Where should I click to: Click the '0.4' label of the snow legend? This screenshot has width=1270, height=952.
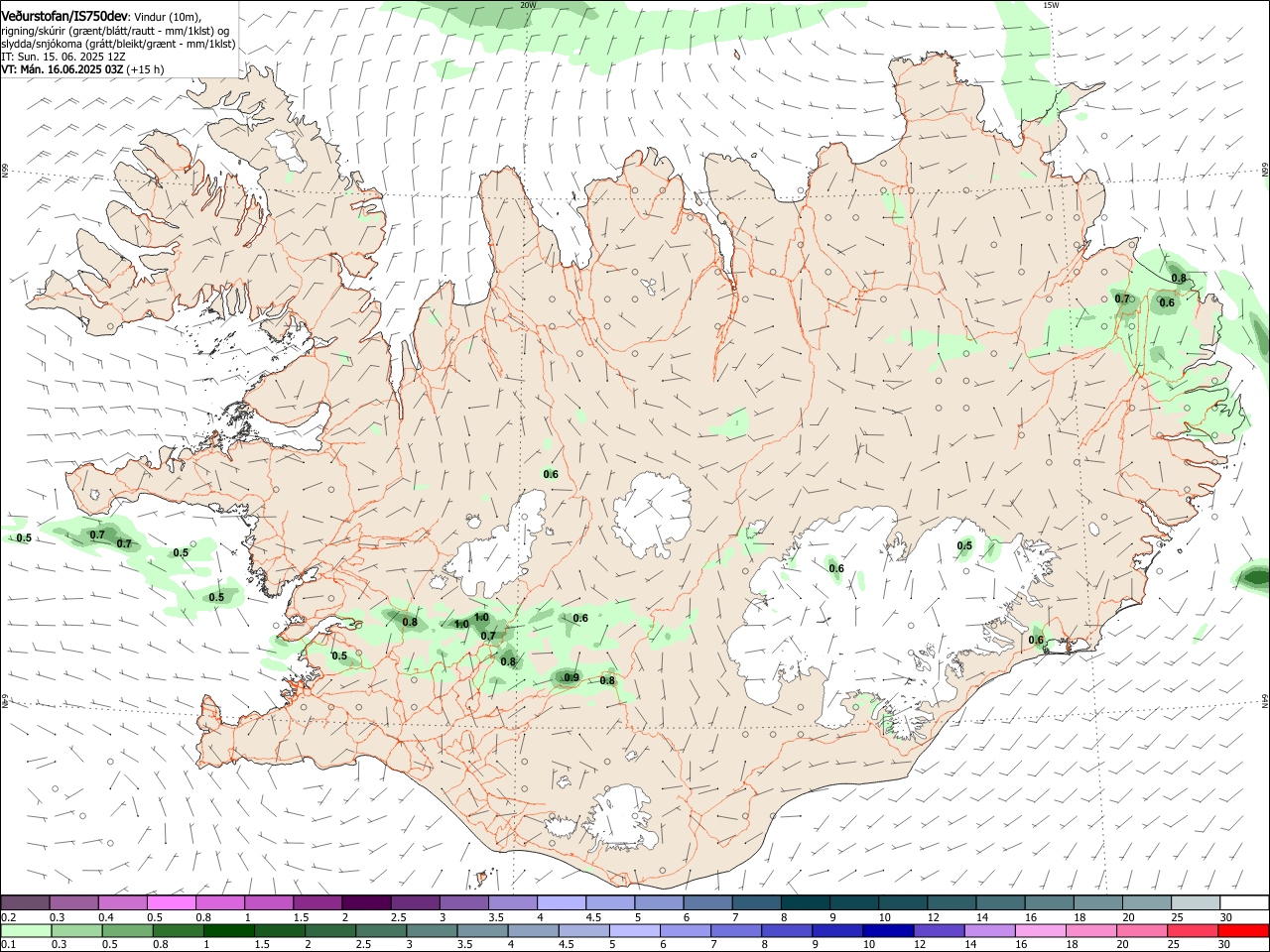(x=106, y=917)
